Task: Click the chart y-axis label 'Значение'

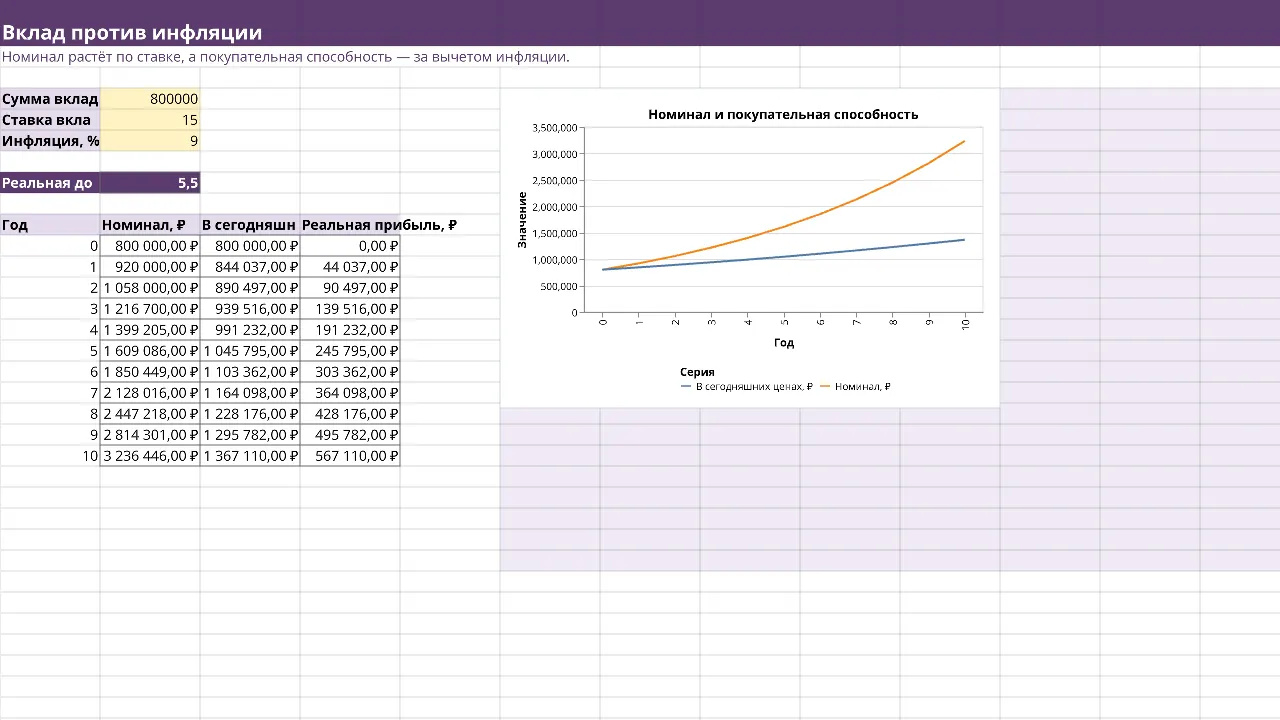Action: [522, 220]
